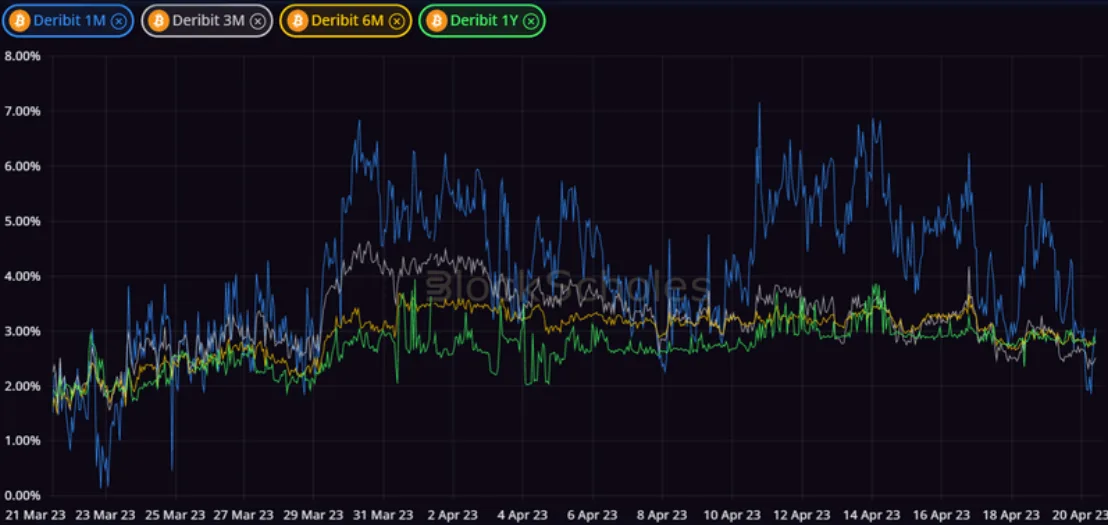Click the 27 Mar 23 date label

pyautogui.click(x=244, y=514)
